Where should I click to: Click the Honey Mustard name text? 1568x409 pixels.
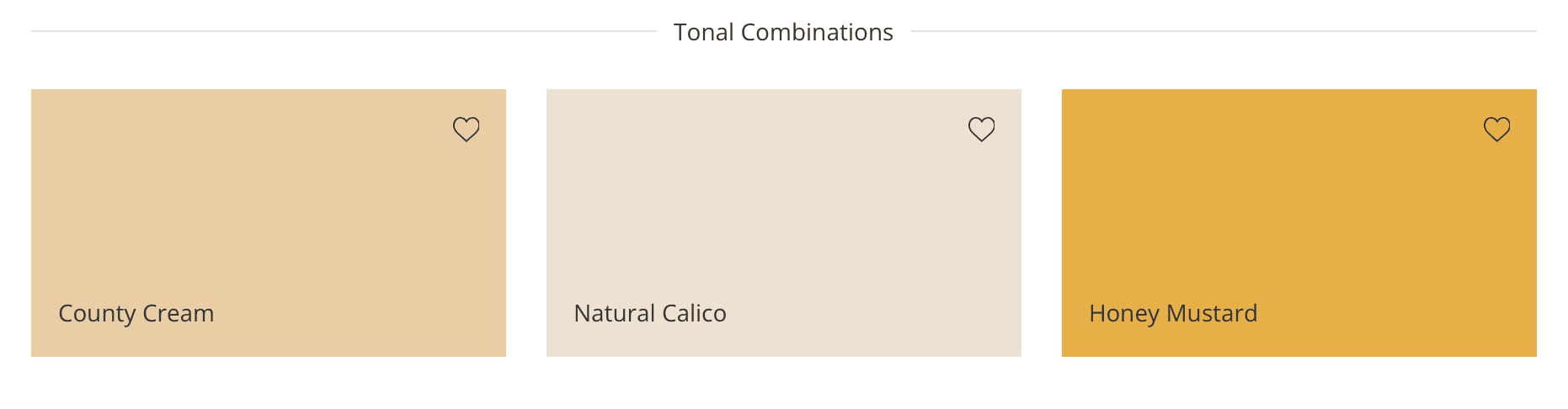[1173, 313]
